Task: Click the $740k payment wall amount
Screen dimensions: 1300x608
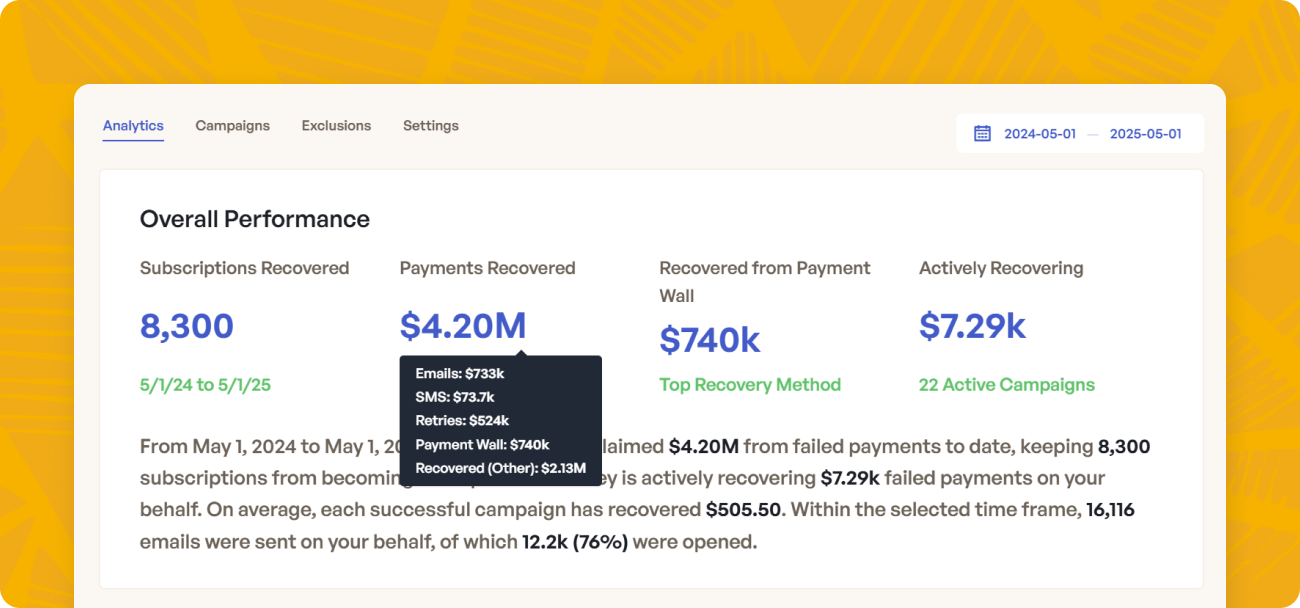Action: click(x=710, y=341)
